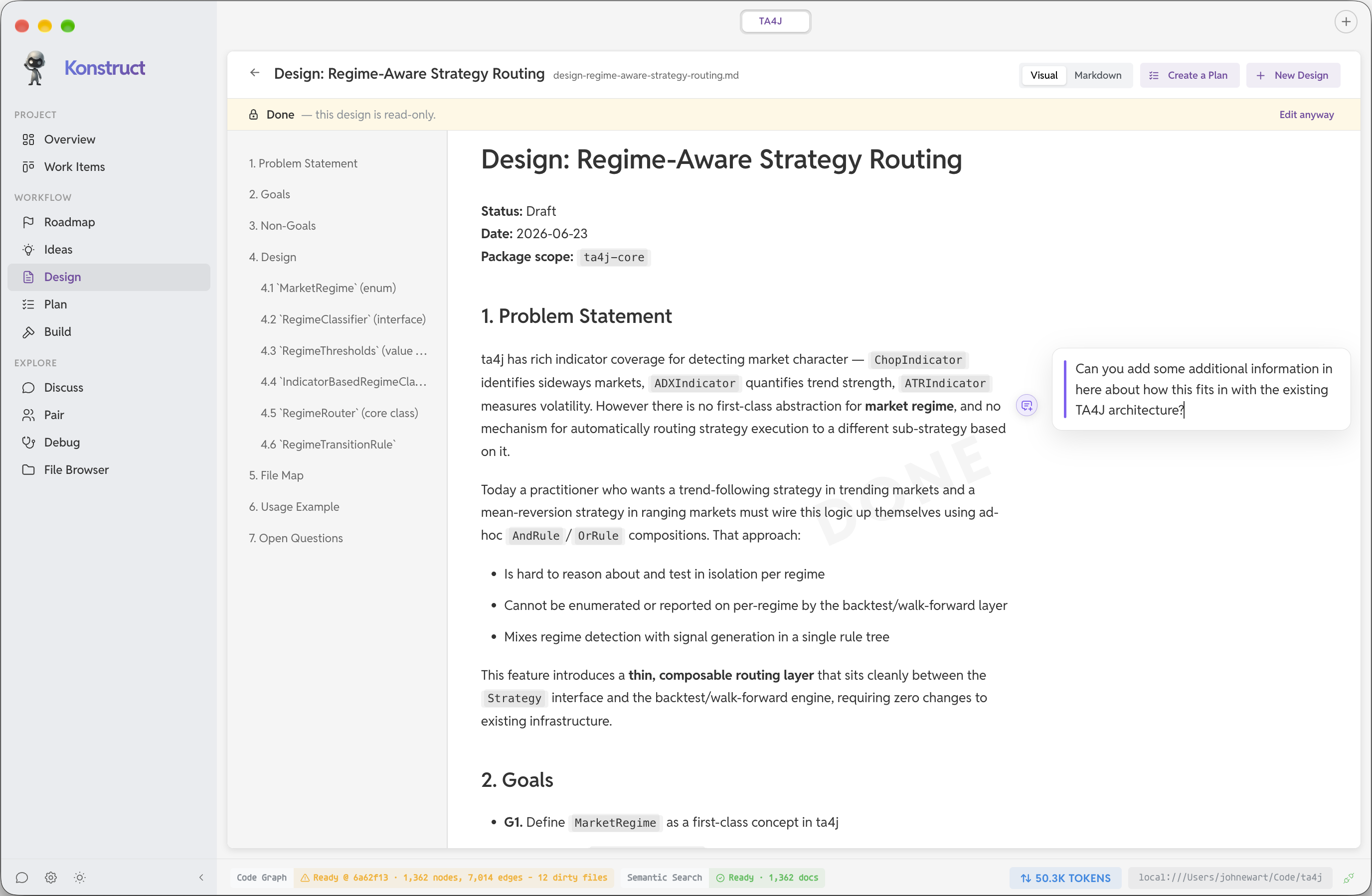The width and height of the screenshot is (1372, 896).
Task: Click the 50.3K TOKENS indicator
Action: [x=1065, y=878]
